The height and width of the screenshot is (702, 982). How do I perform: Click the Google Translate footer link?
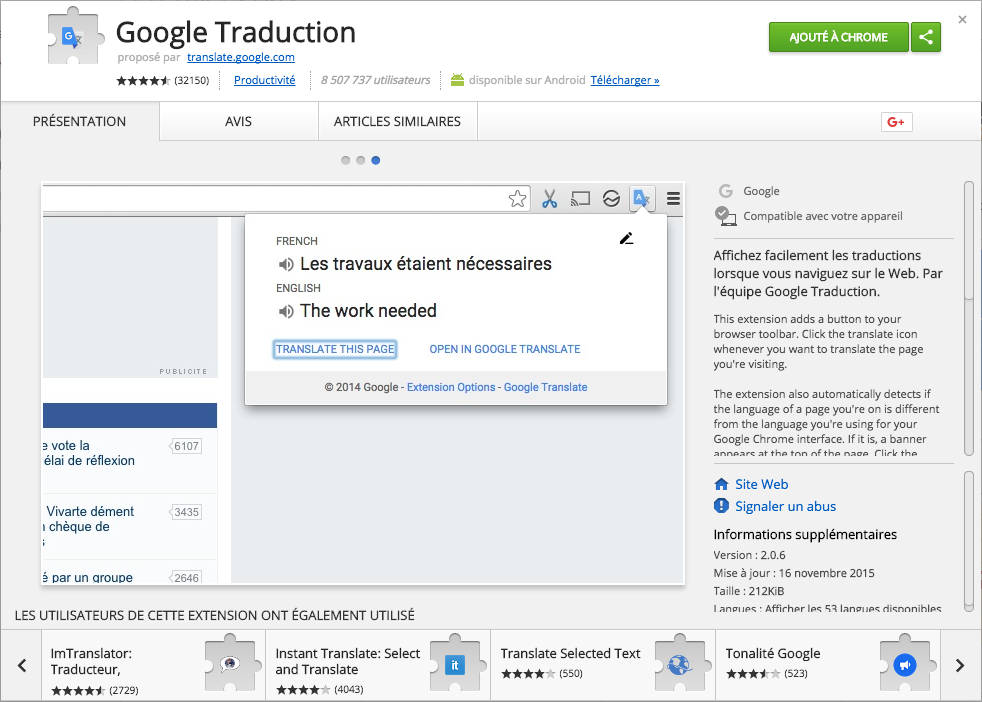click(545, 387)
